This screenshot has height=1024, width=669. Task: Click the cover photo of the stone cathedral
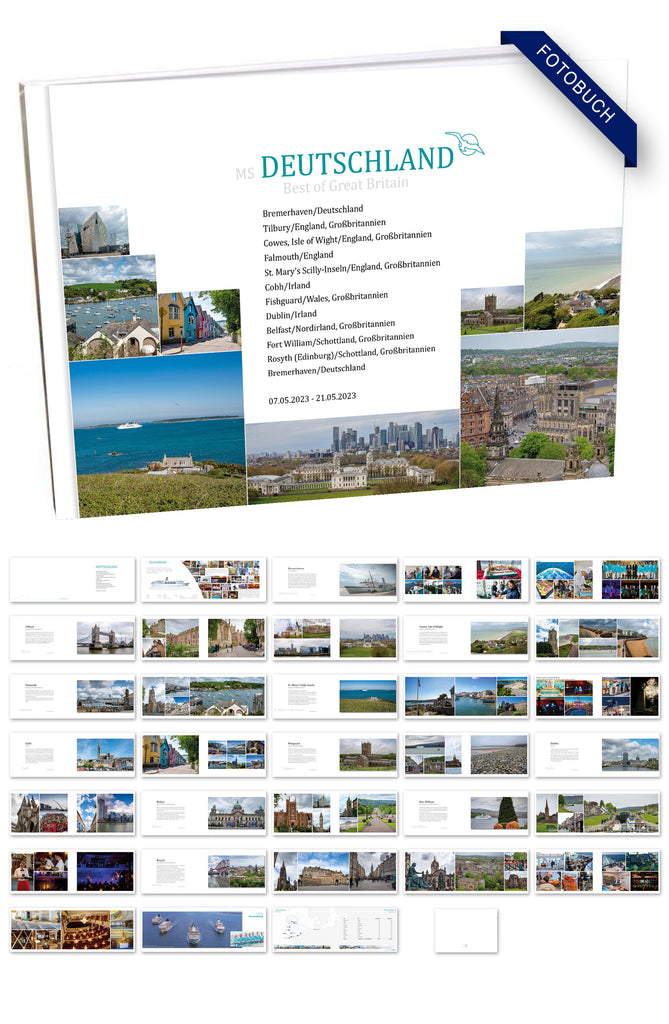click(x=493, y=310)
